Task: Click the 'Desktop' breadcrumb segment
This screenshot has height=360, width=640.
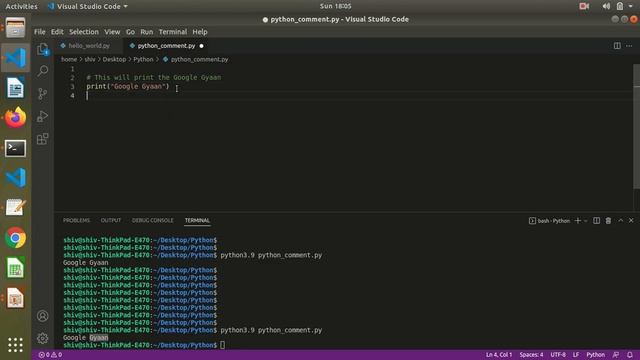Action: pyautogui.click(x=114, y=60)
